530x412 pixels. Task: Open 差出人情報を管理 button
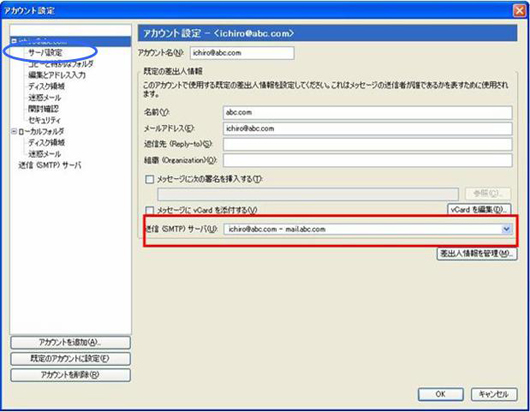coord(477,253)
